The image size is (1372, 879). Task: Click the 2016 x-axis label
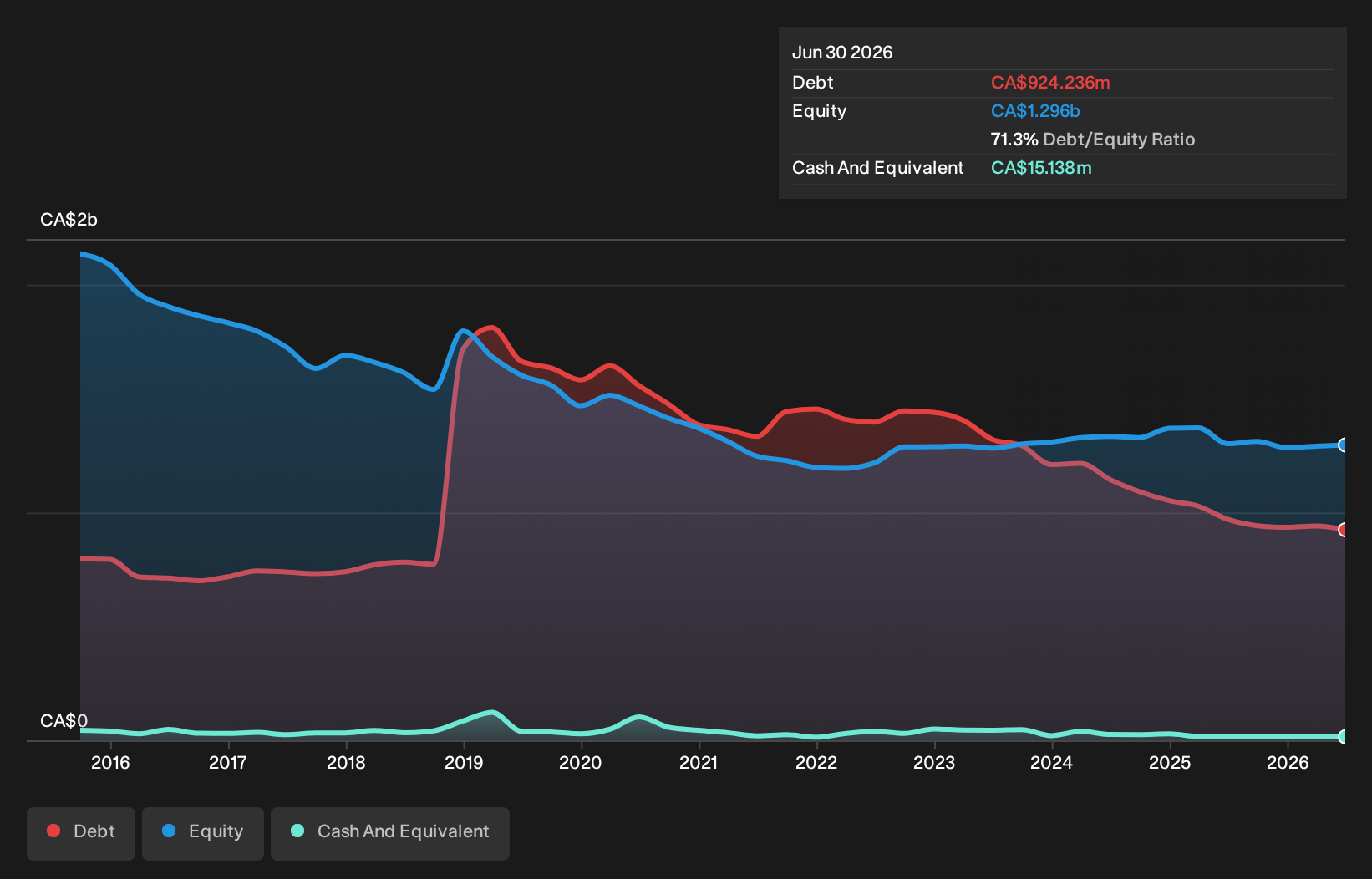coord(110,762)
